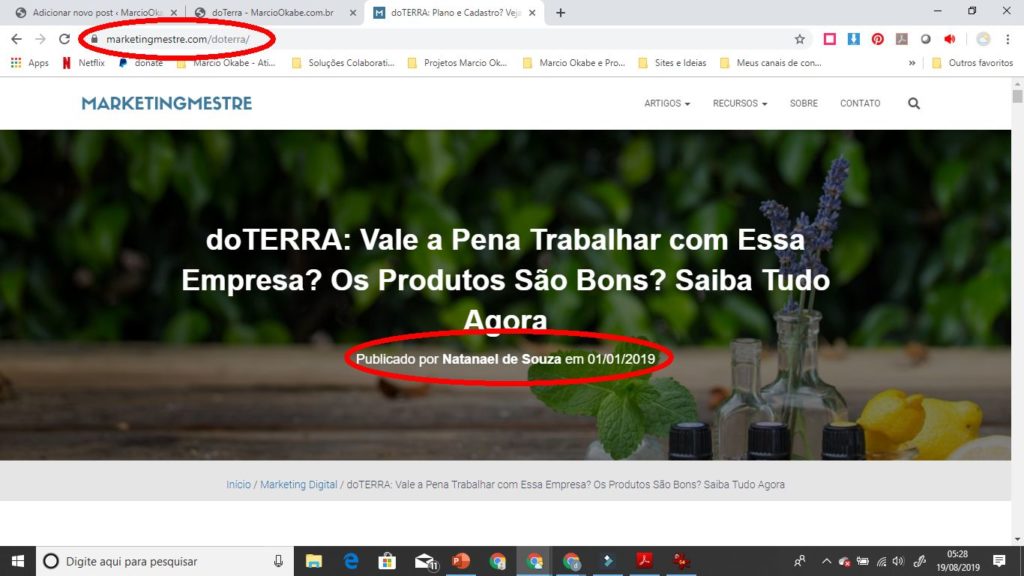This screenshot has height=576, width=1024.
Task: Close the doTERRA: Plano e Cadastro tab
Action: click(x=532, y=12)
